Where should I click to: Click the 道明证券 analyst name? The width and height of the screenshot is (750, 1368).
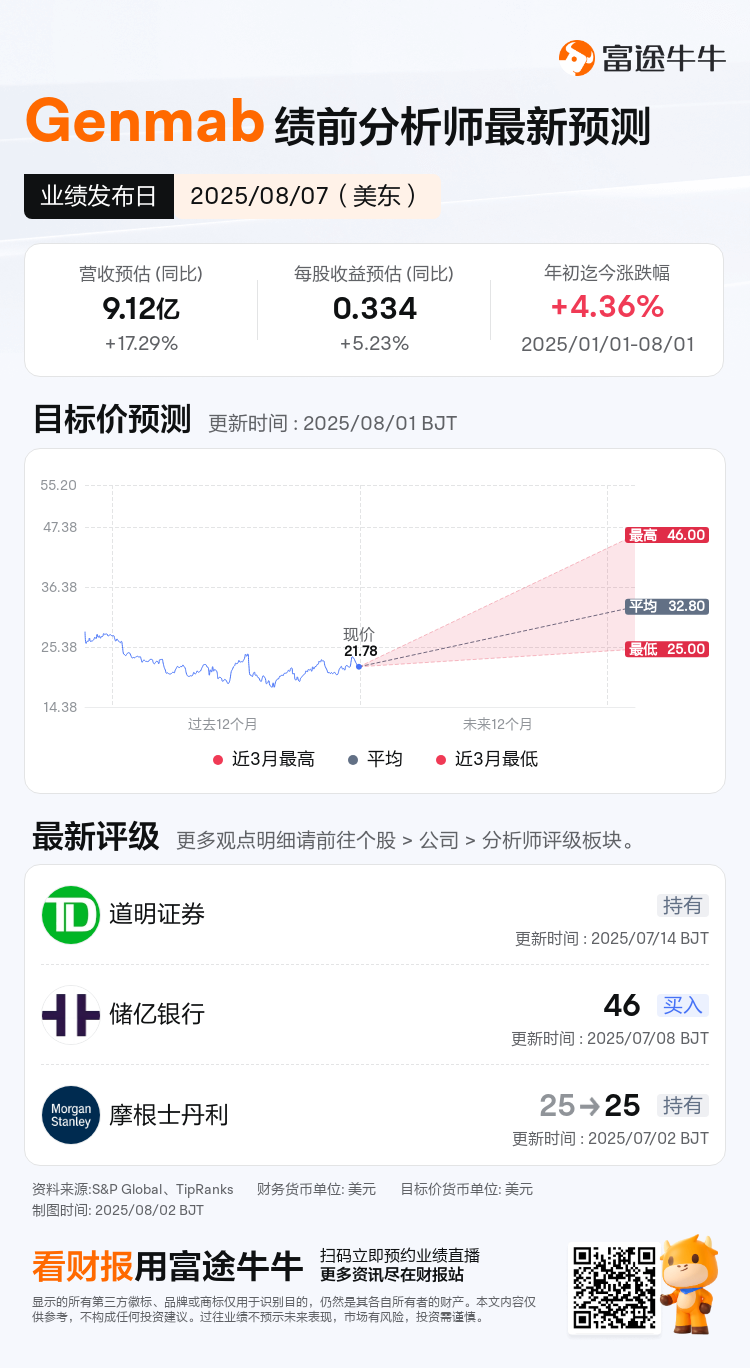(157, 914)
